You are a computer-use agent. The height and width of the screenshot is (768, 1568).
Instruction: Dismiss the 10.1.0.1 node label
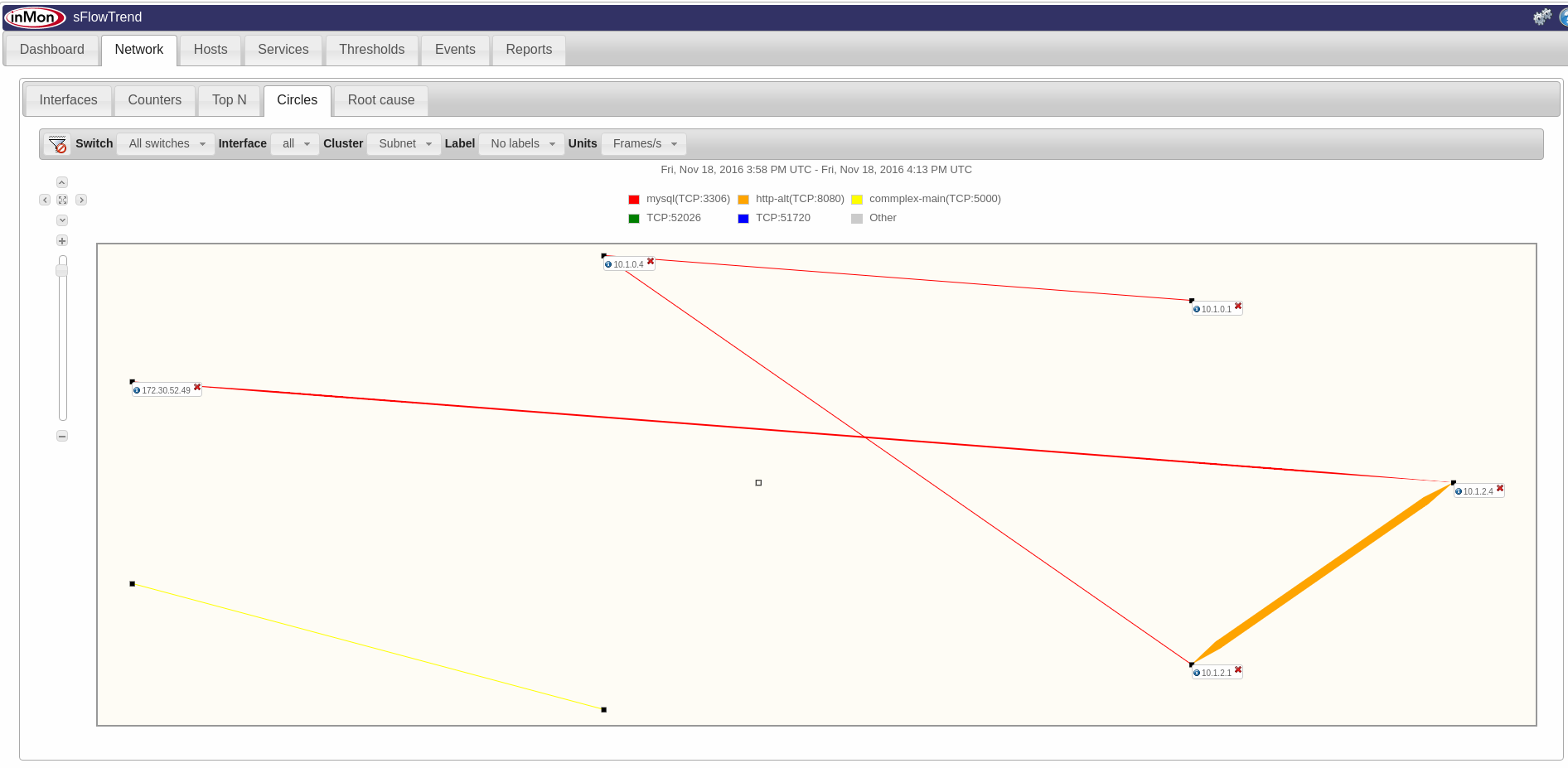coord(1238,306)
